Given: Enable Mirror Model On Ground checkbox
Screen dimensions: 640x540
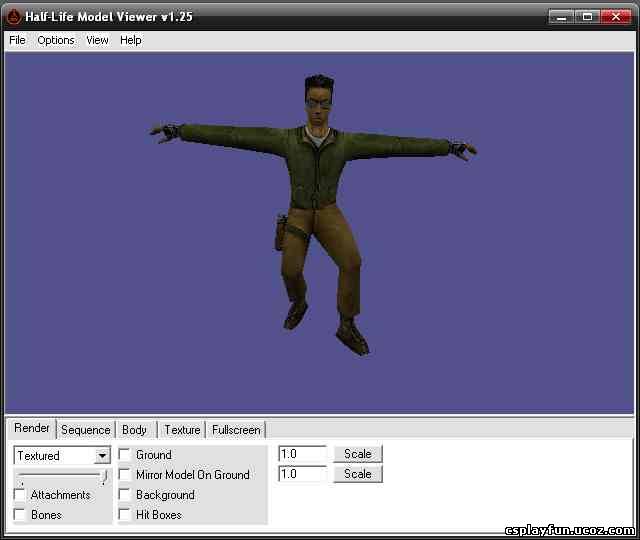Looking at the screenshot, I should click(x=124, y=474).
